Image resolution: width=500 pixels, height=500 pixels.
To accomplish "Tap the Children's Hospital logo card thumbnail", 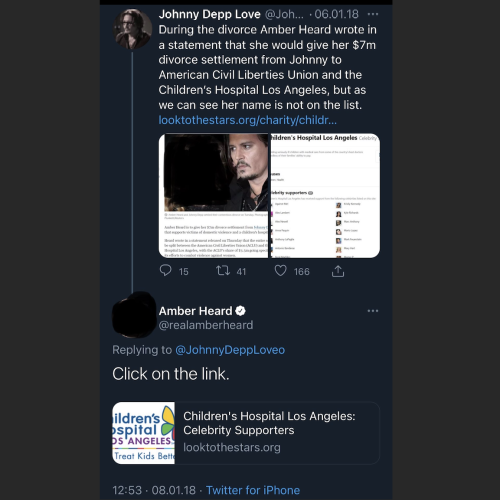I will click(x=144, y=433).
